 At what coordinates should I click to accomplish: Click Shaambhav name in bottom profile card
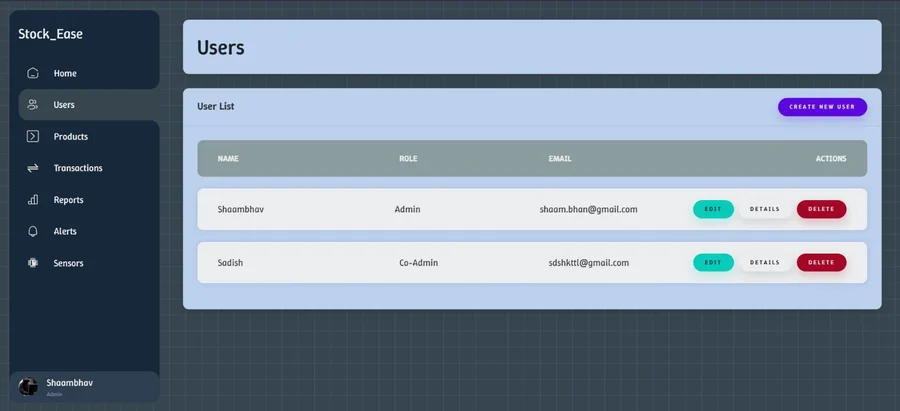click(x=69, y=383)
